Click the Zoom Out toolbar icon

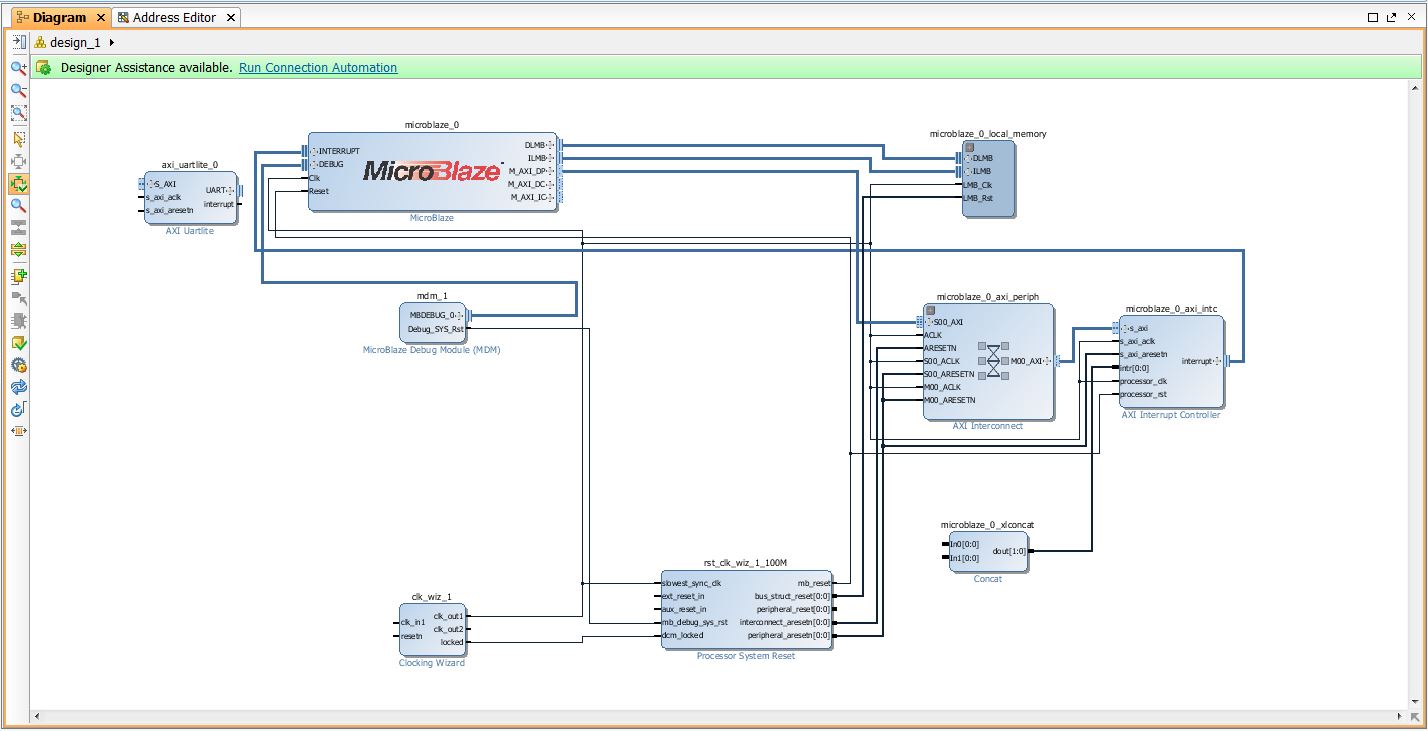click(x=18, y=91)
